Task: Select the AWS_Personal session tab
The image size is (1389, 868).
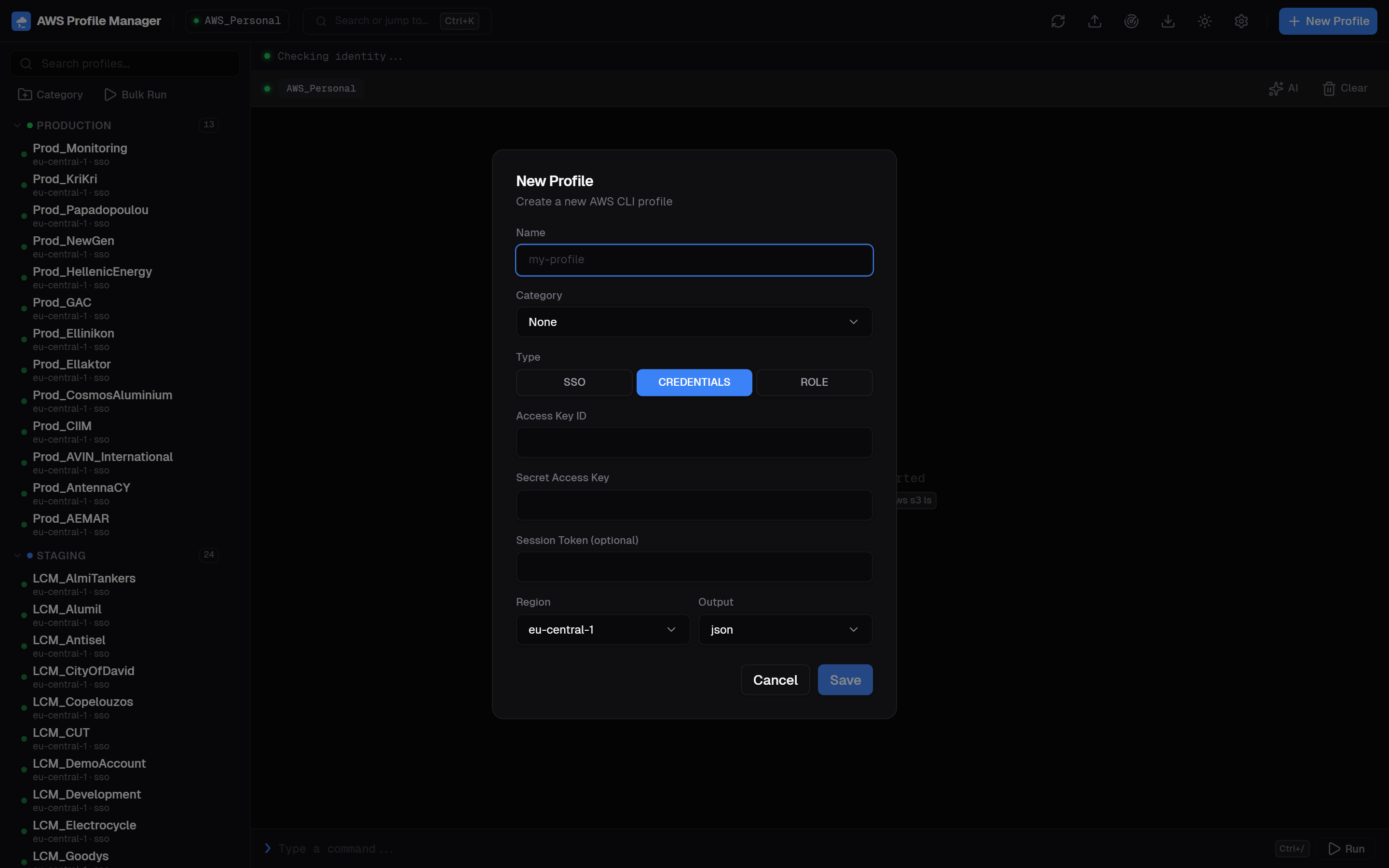Action: [320, 88]
